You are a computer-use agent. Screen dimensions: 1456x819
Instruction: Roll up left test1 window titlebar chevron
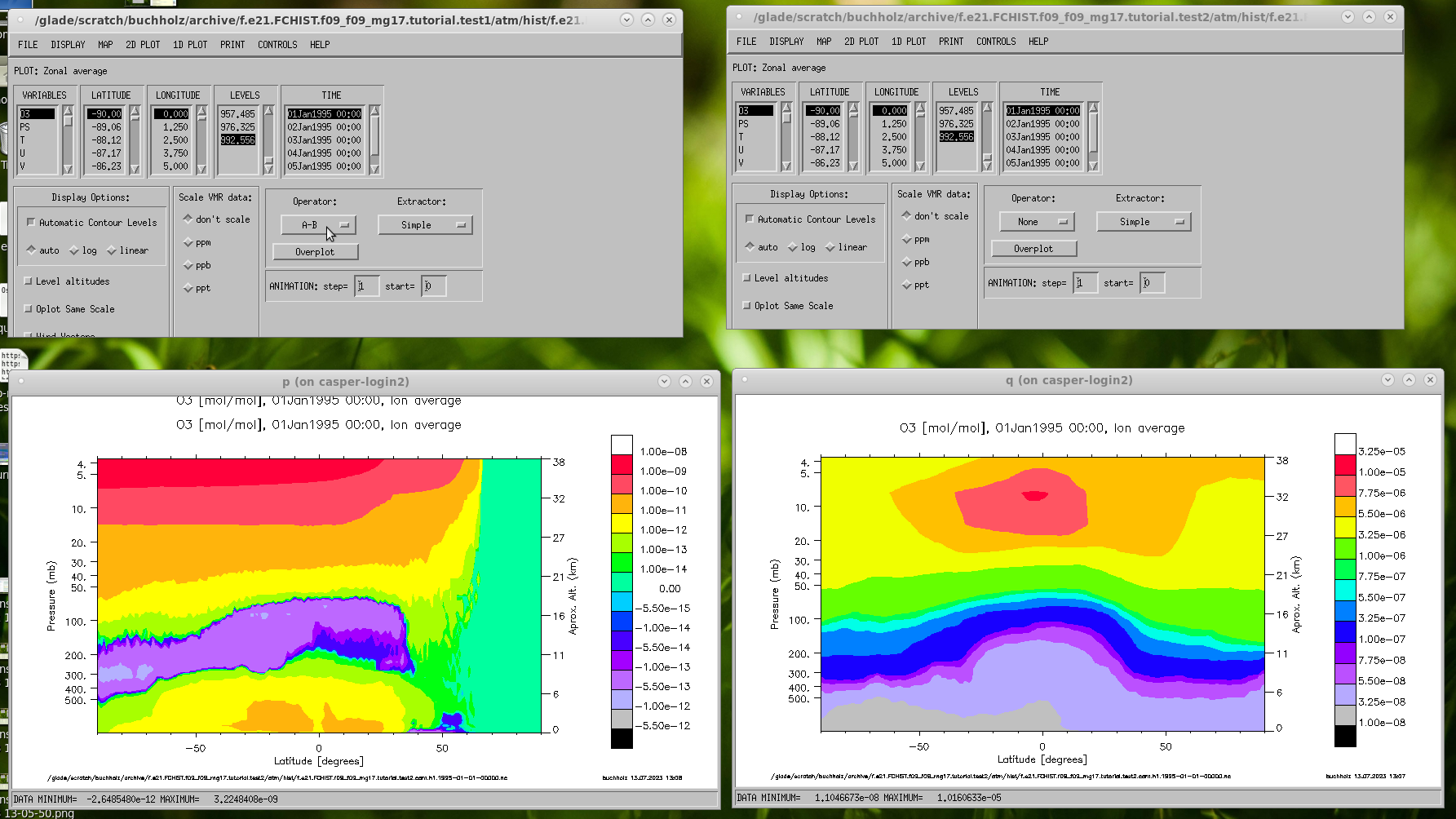626,20
